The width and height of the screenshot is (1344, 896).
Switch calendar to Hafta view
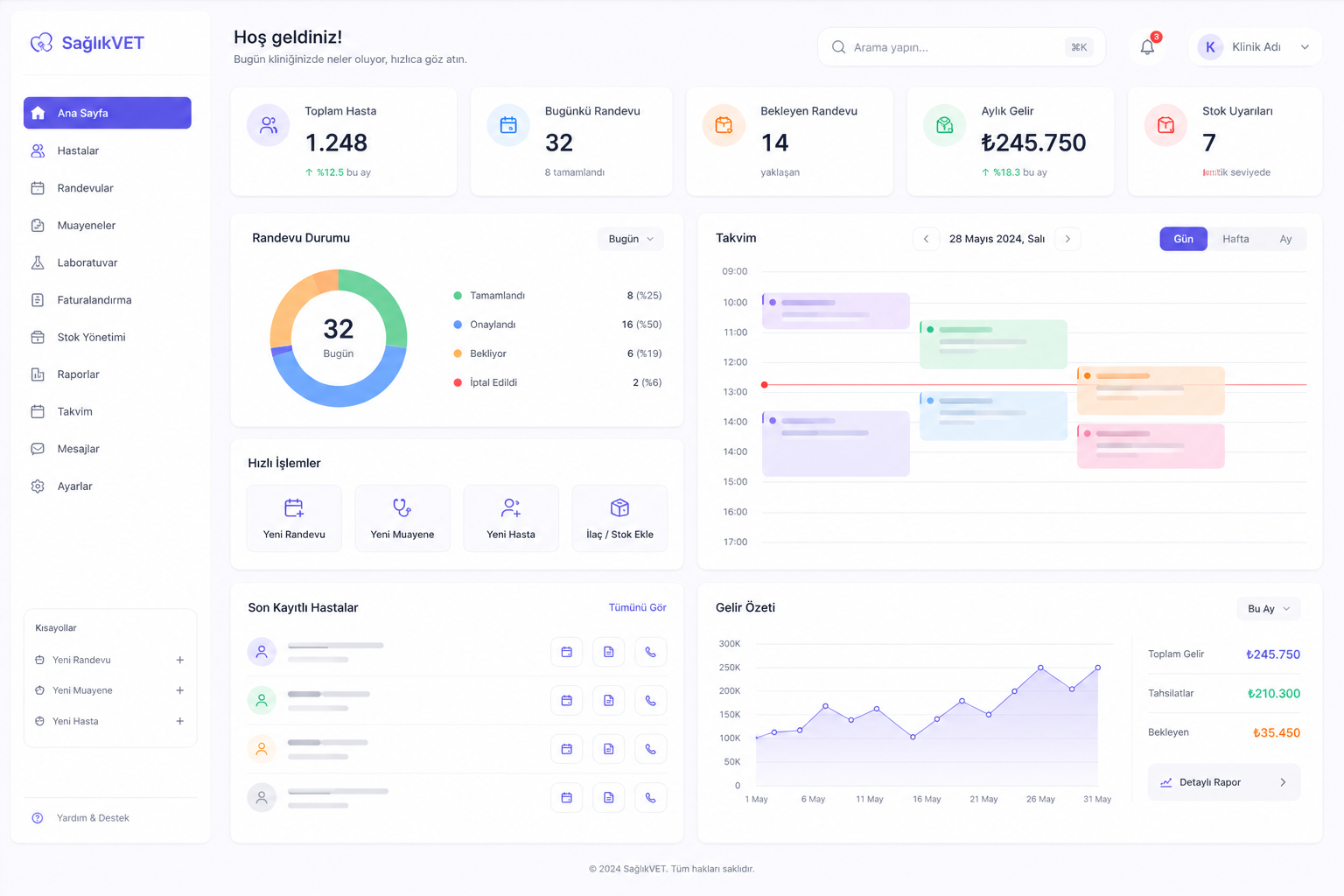click(1235, 239)
